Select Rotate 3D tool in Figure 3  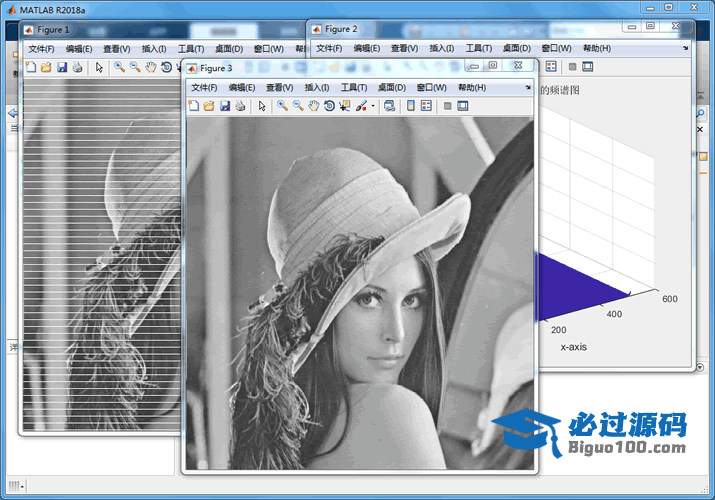pos(329,106)
